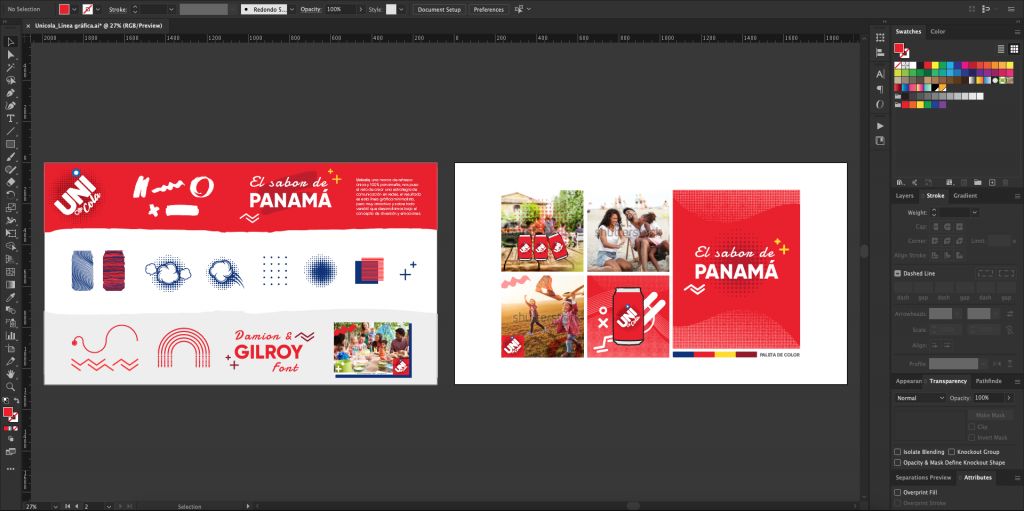Pick the purple swatch in bottom color group
1024x511 pixels.
[x=943, y=105]
